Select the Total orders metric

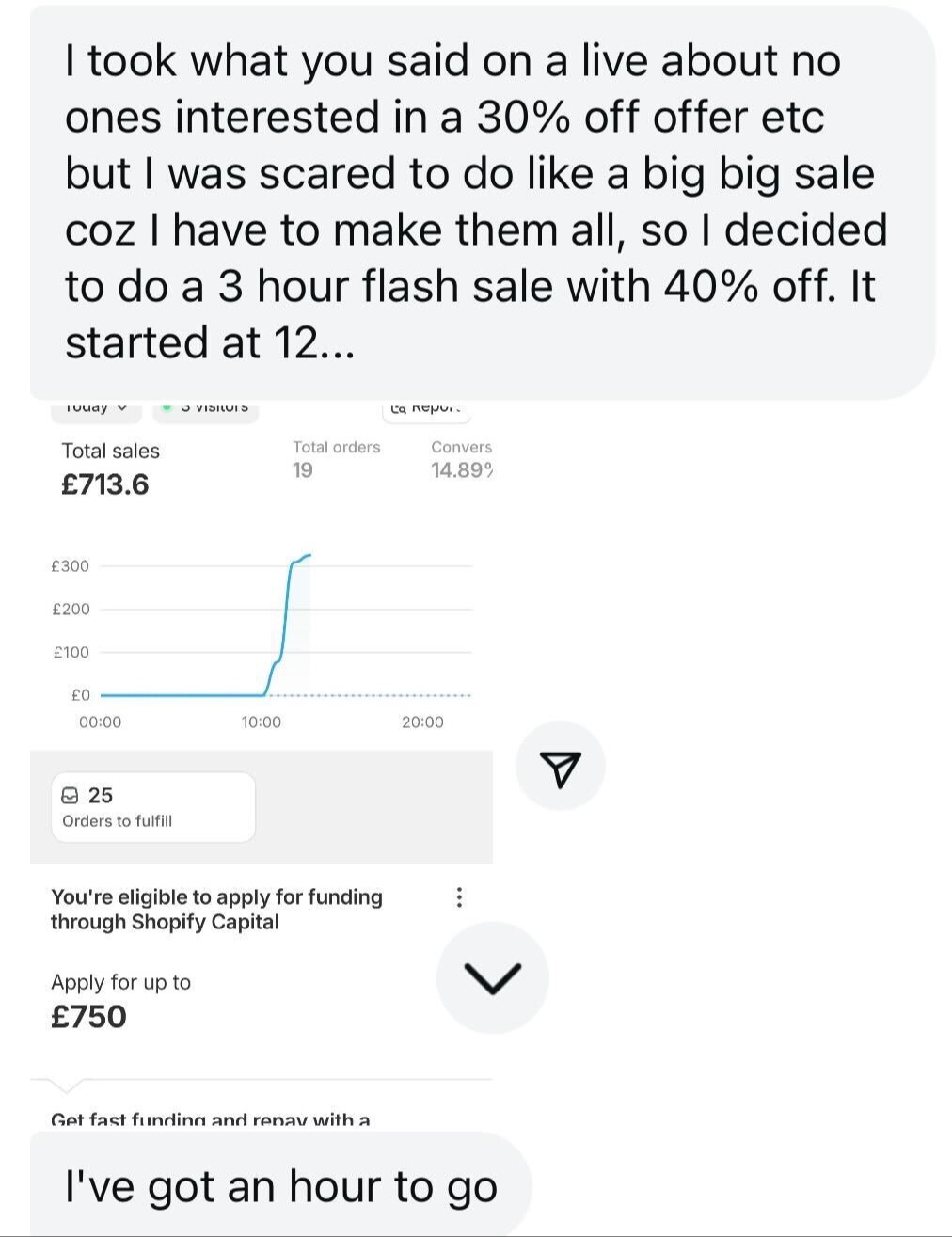click(336, 458)
